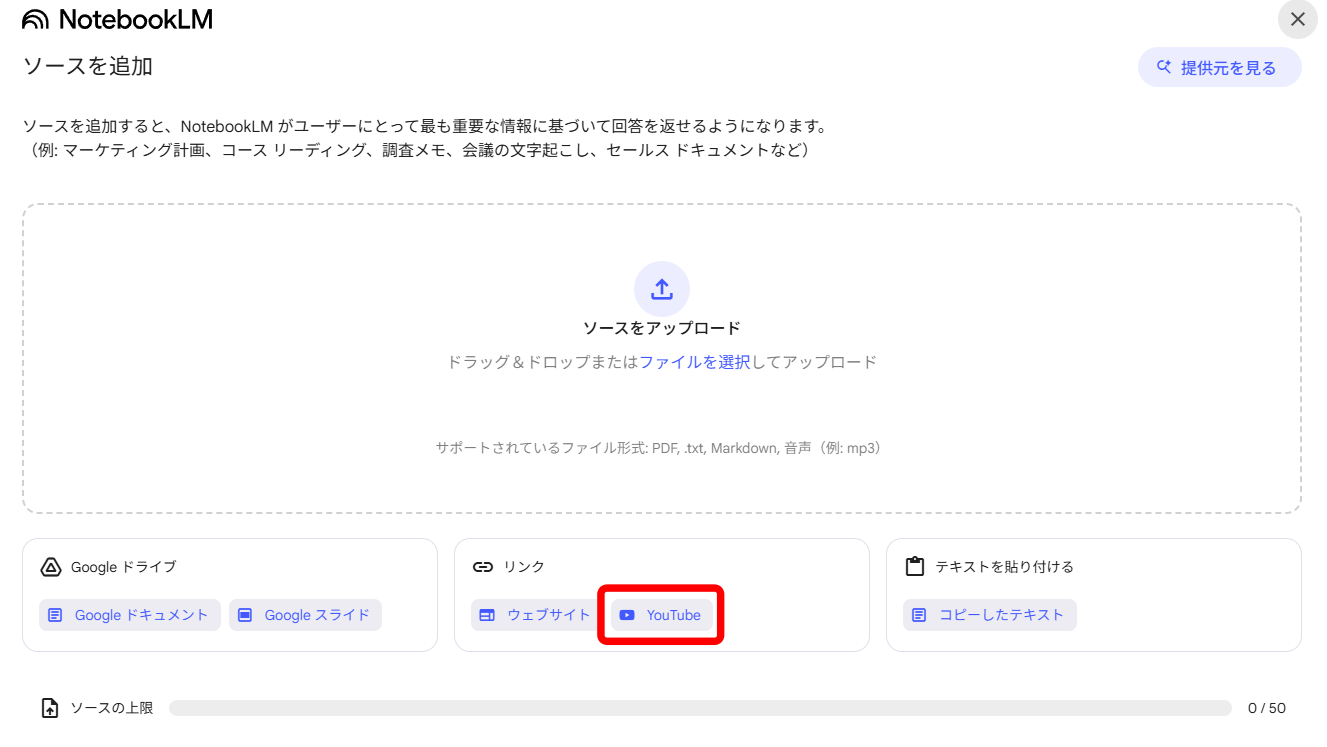
Task: Click the テキストを貼り付ける label
Action: [x=1004, y=567]
